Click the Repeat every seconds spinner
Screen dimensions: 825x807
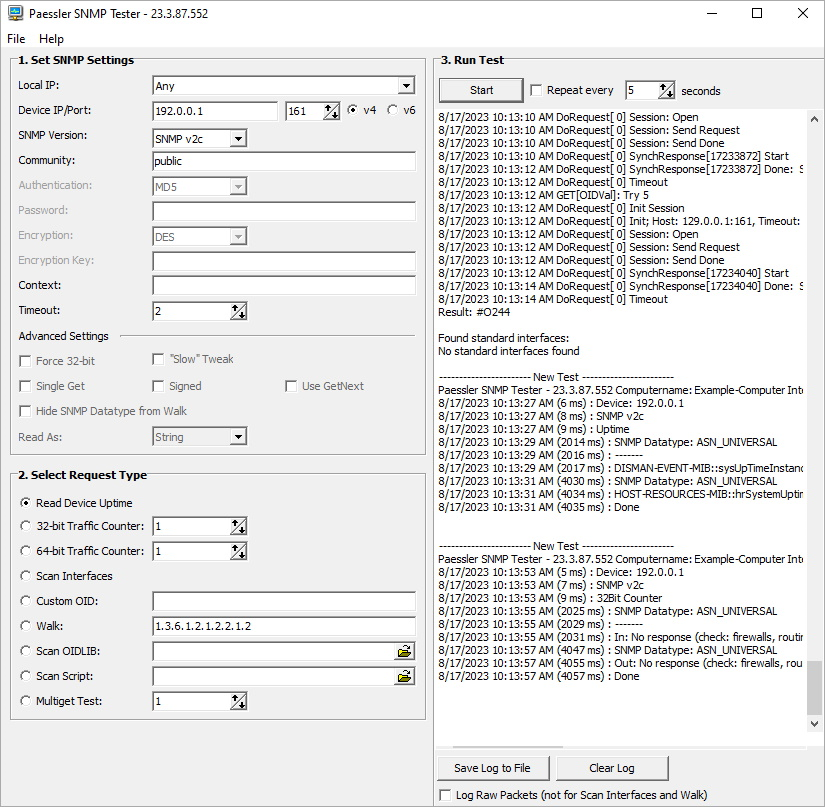coord(666,91)
